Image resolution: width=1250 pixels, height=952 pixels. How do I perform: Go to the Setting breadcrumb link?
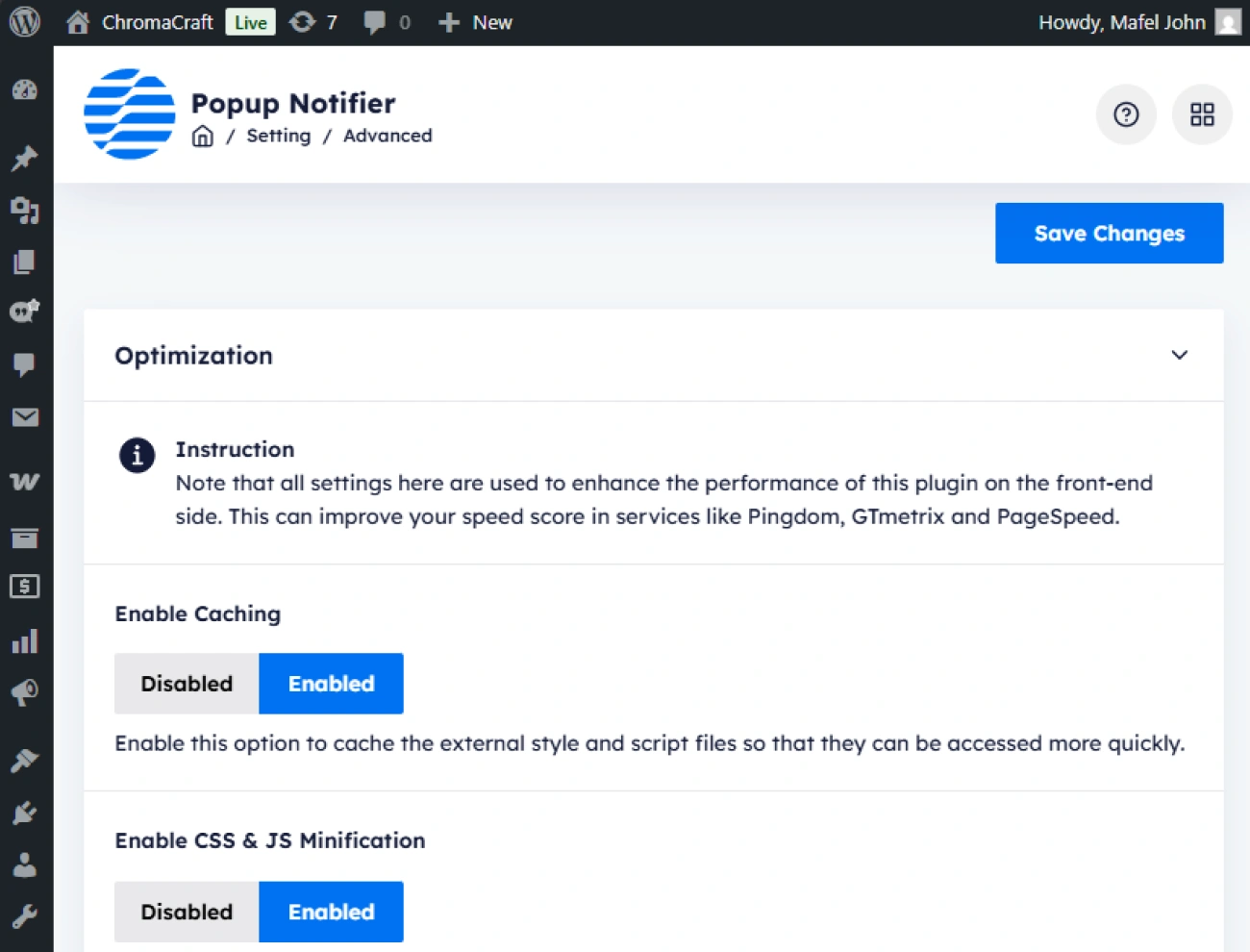pyautogui.click(x=279, y=136)
